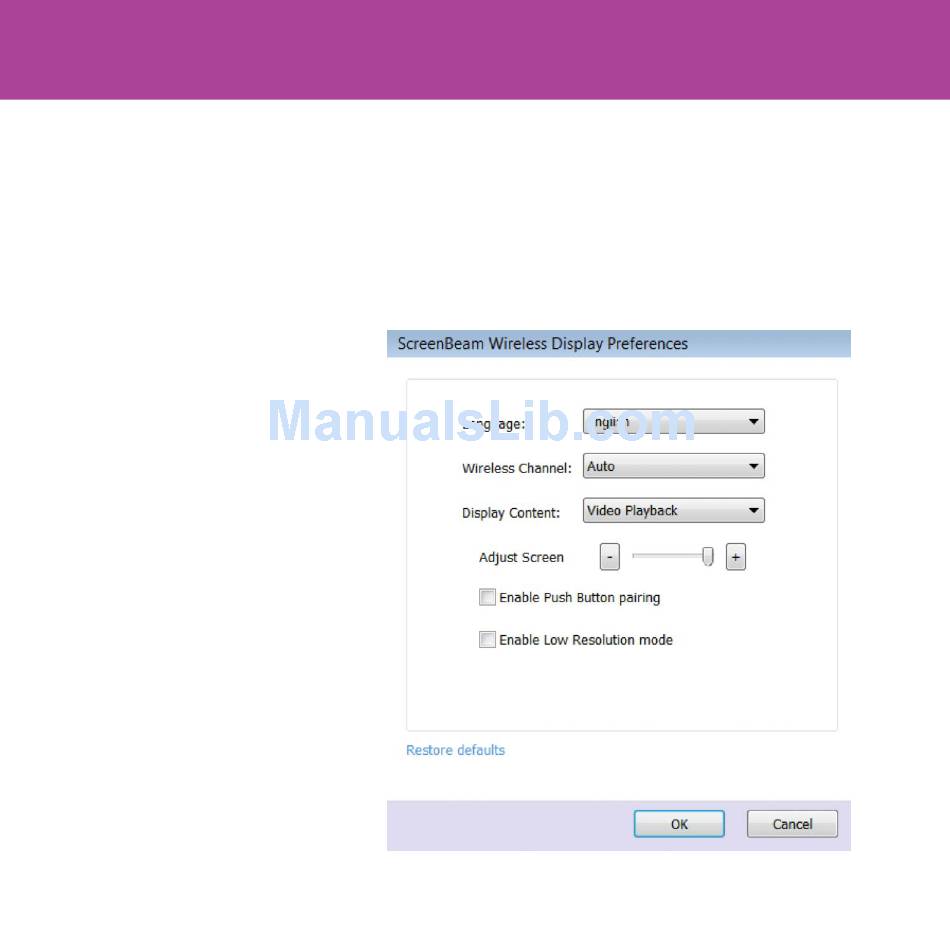Screen dimensions: 950x950
Task: Click the Cancel button
Action: pos(792,824)
